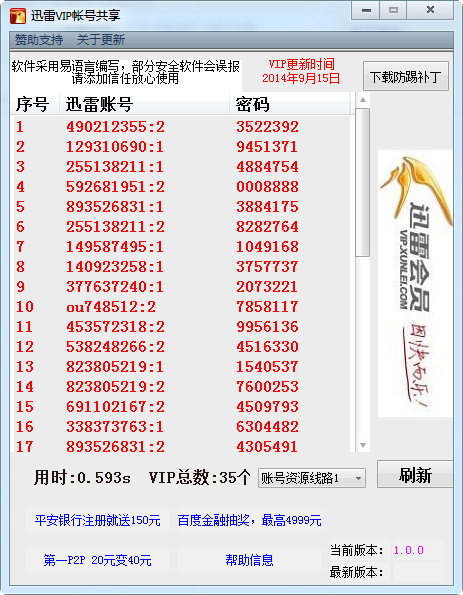Viewport: 463px width, 595px height.
Task: Click password 4509793
Action: tap(268, 407)
